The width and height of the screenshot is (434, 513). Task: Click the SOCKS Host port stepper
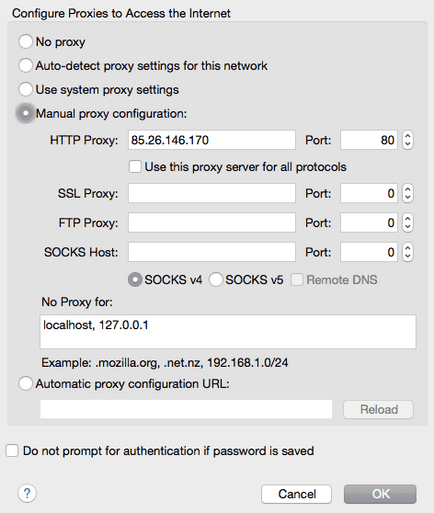point(408,252)
